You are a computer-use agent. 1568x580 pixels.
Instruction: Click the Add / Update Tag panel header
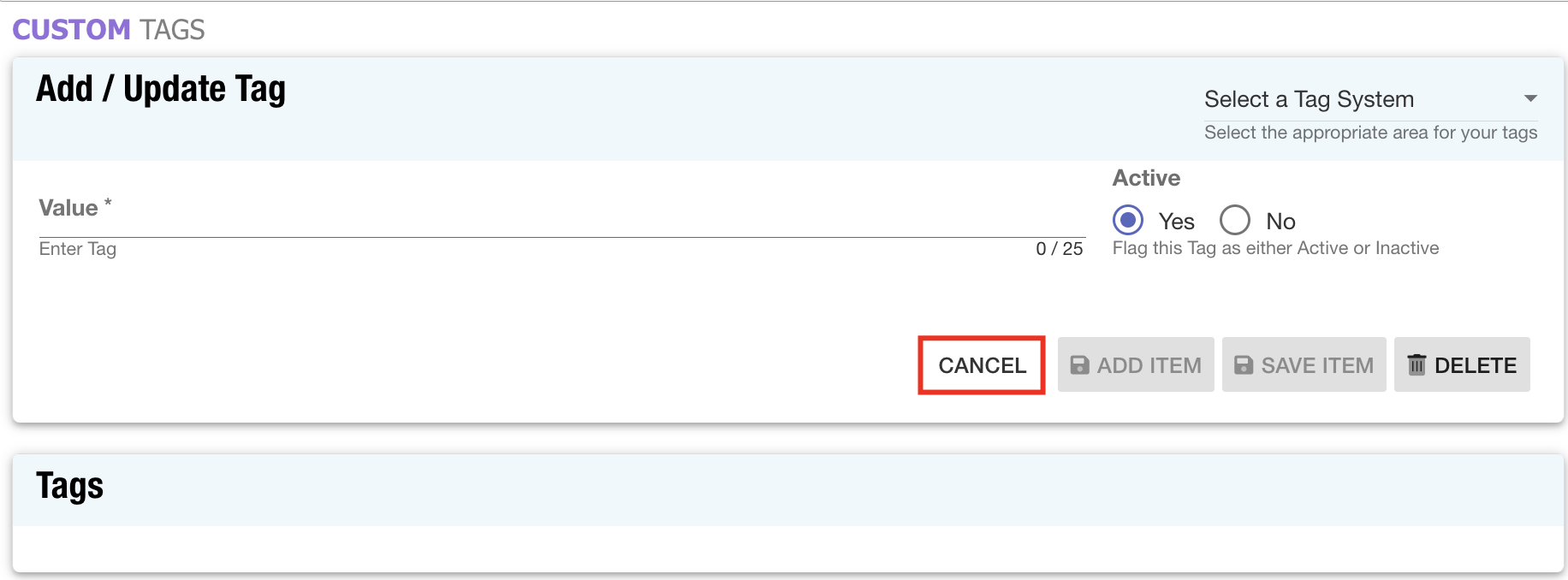[x=161, y=89]
